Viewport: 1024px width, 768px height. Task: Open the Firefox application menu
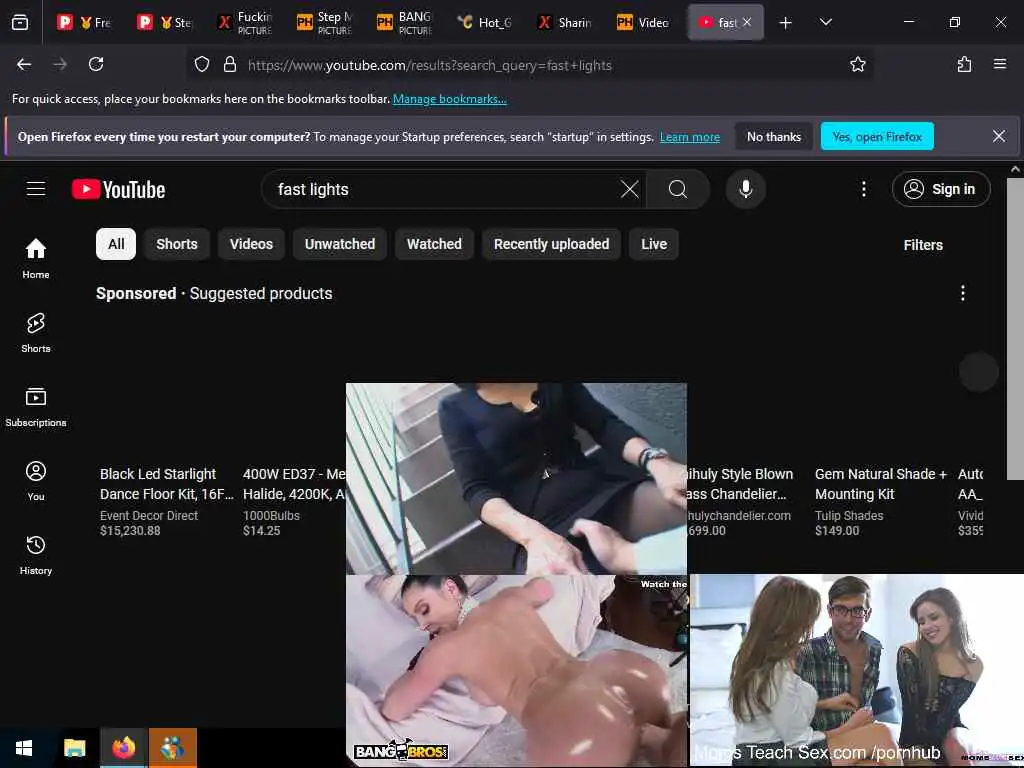[999, 64]
